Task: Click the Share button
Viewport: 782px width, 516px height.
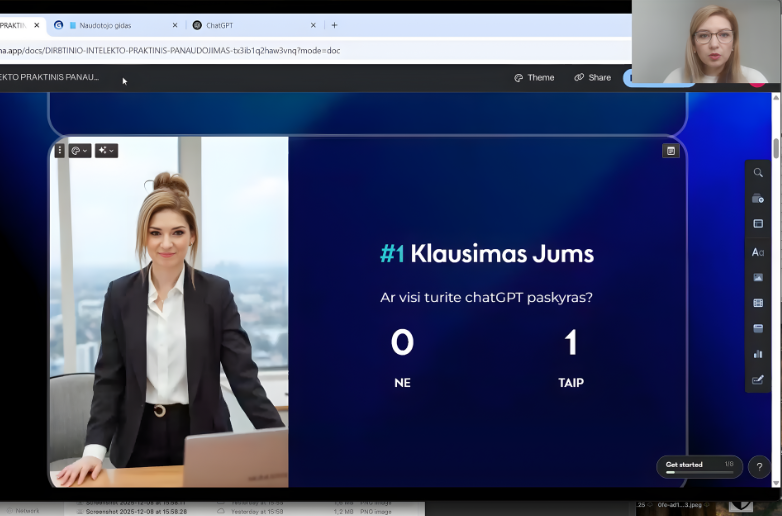Action: click(x=593, y=77)
